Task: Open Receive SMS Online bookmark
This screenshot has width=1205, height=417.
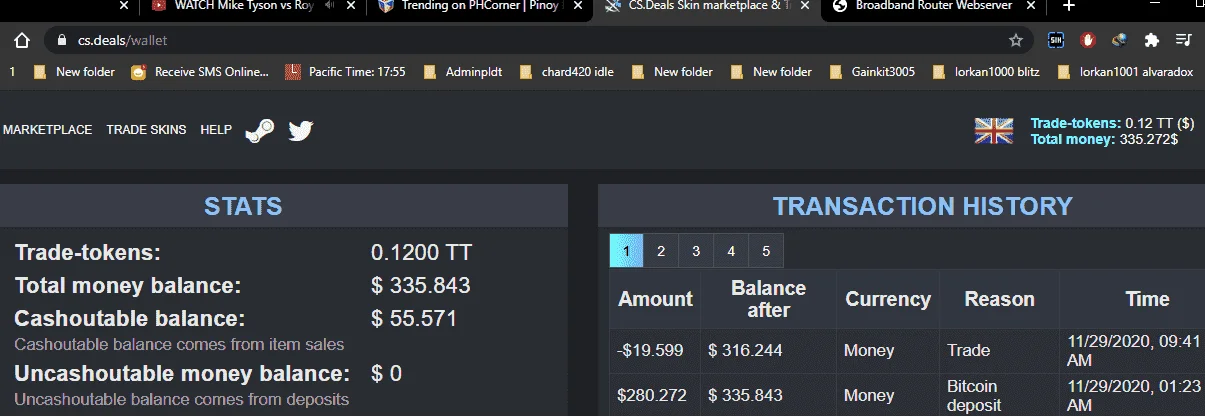Action: coord(200,72)
